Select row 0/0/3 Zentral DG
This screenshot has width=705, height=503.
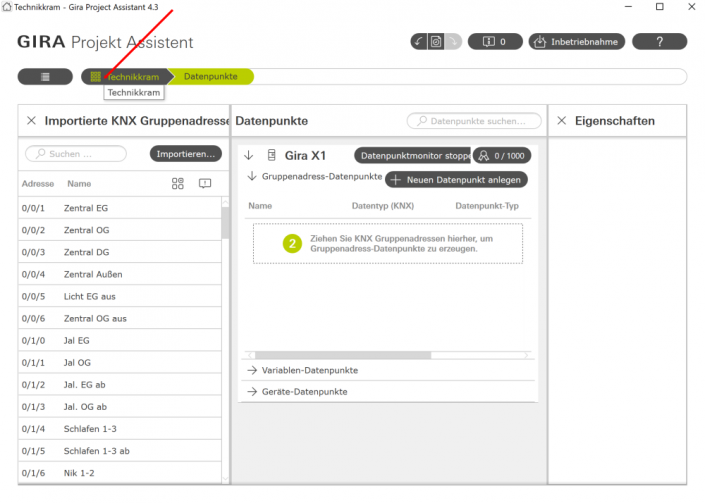[x=120, y=252]
